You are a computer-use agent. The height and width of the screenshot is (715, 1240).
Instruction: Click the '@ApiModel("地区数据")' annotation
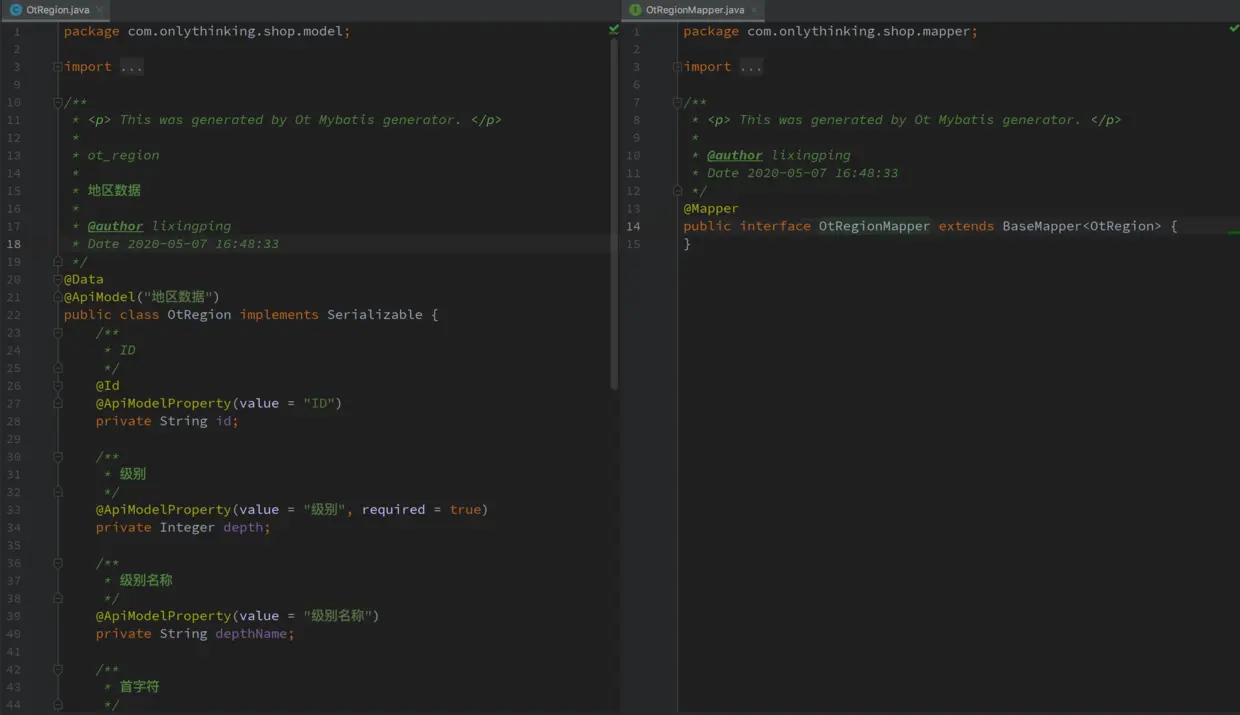(x=142, y=297)
